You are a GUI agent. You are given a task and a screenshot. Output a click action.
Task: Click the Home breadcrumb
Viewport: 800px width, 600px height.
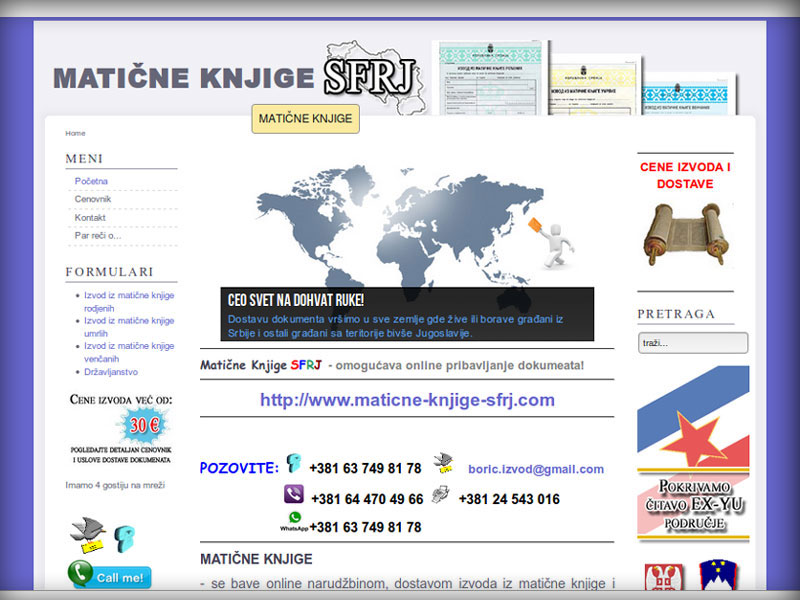click(75, 133)
